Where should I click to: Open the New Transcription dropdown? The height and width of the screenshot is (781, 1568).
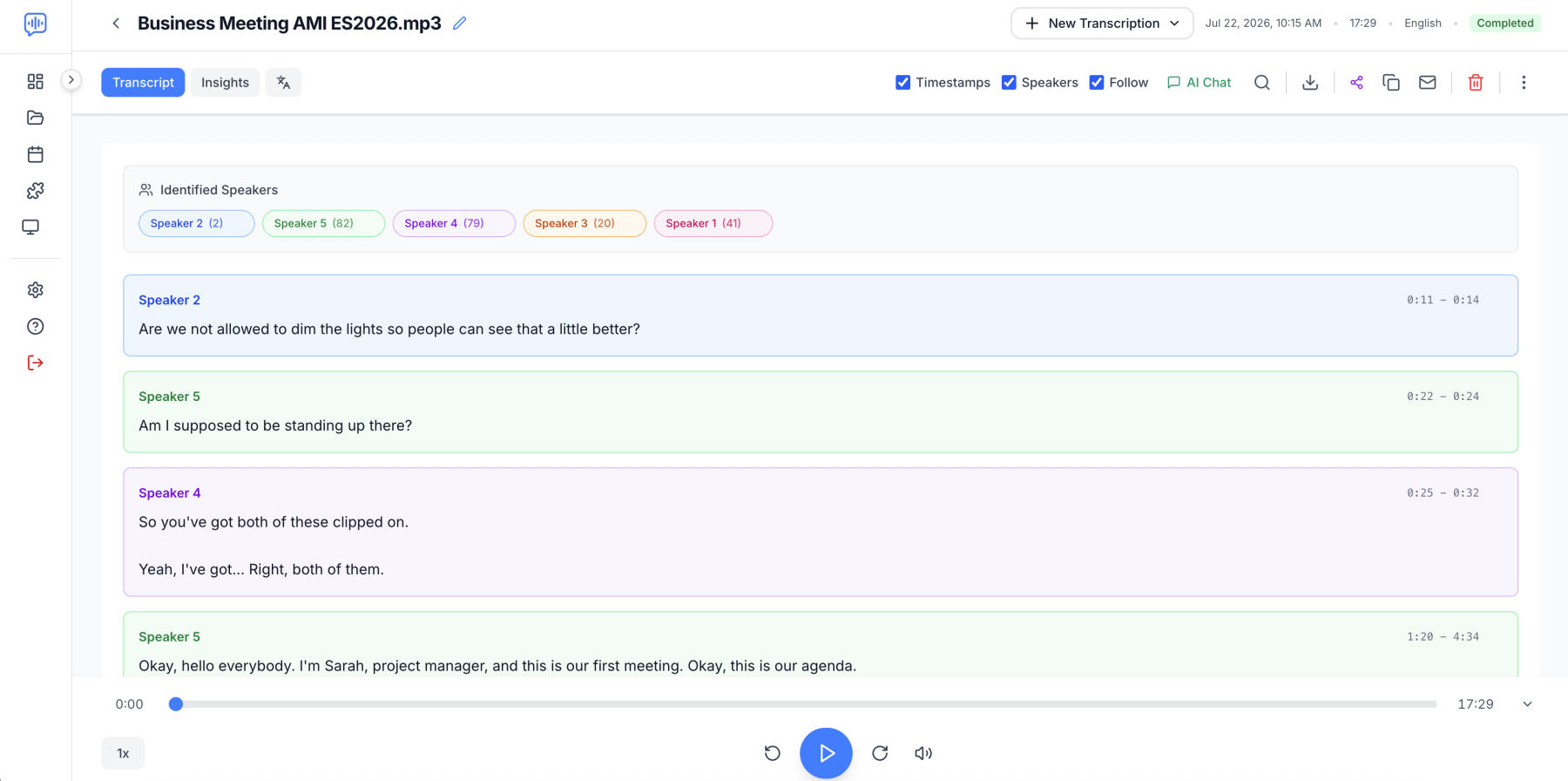point(1102,24)
